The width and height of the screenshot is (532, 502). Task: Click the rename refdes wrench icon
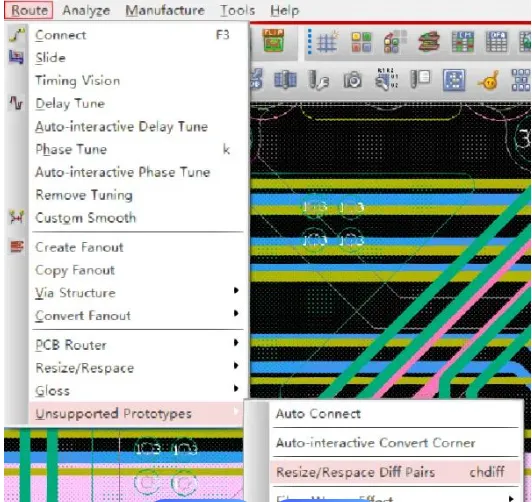click(x=387, y=80)
